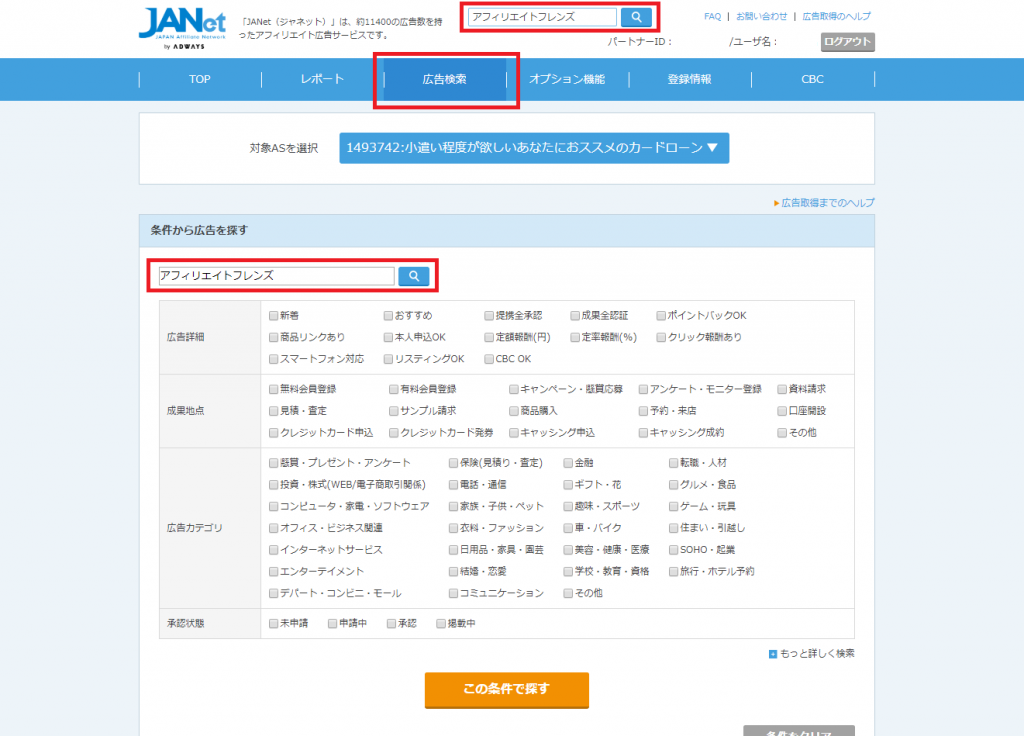Check the 無料会員登録 option
1024x736 pixels.
tap(274, 389)
